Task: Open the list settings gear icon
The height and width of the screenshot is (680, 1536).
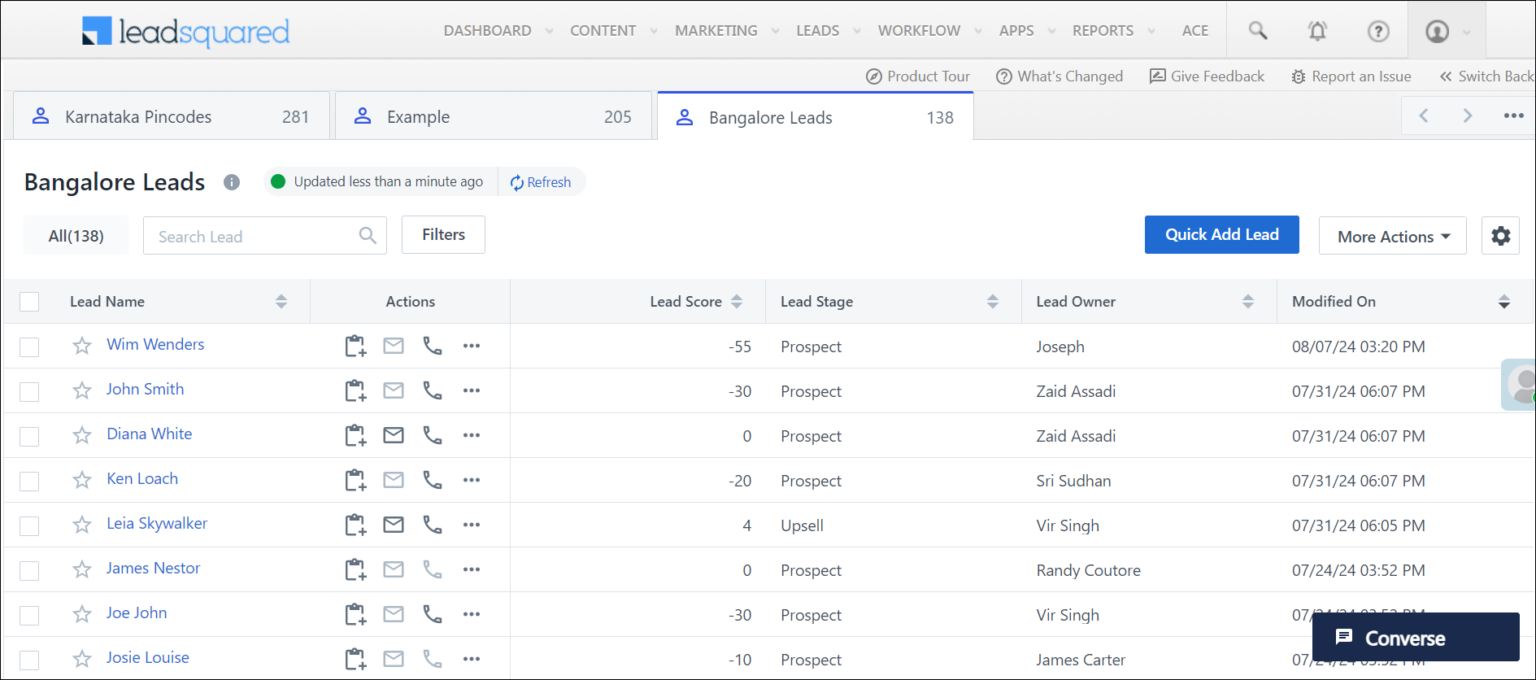Action: [1500, 235]
